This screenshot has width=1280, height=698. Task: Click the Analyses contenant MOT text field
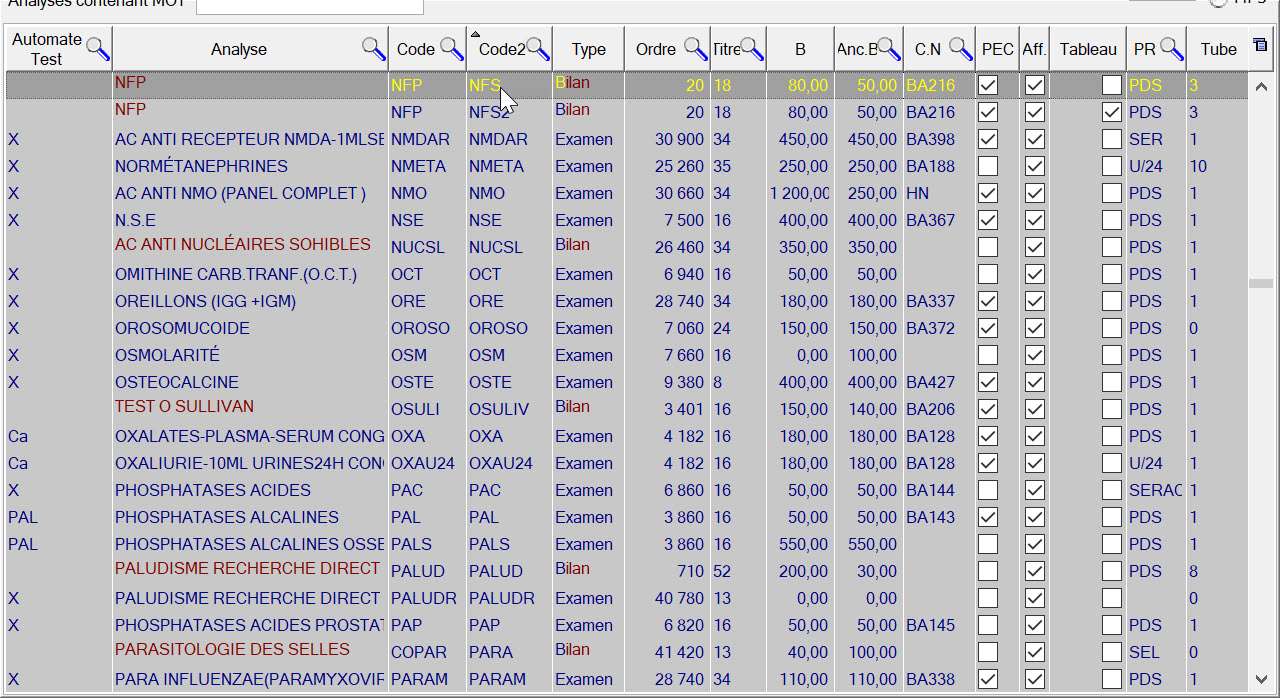pyautogui.click(x=309, y=6)
